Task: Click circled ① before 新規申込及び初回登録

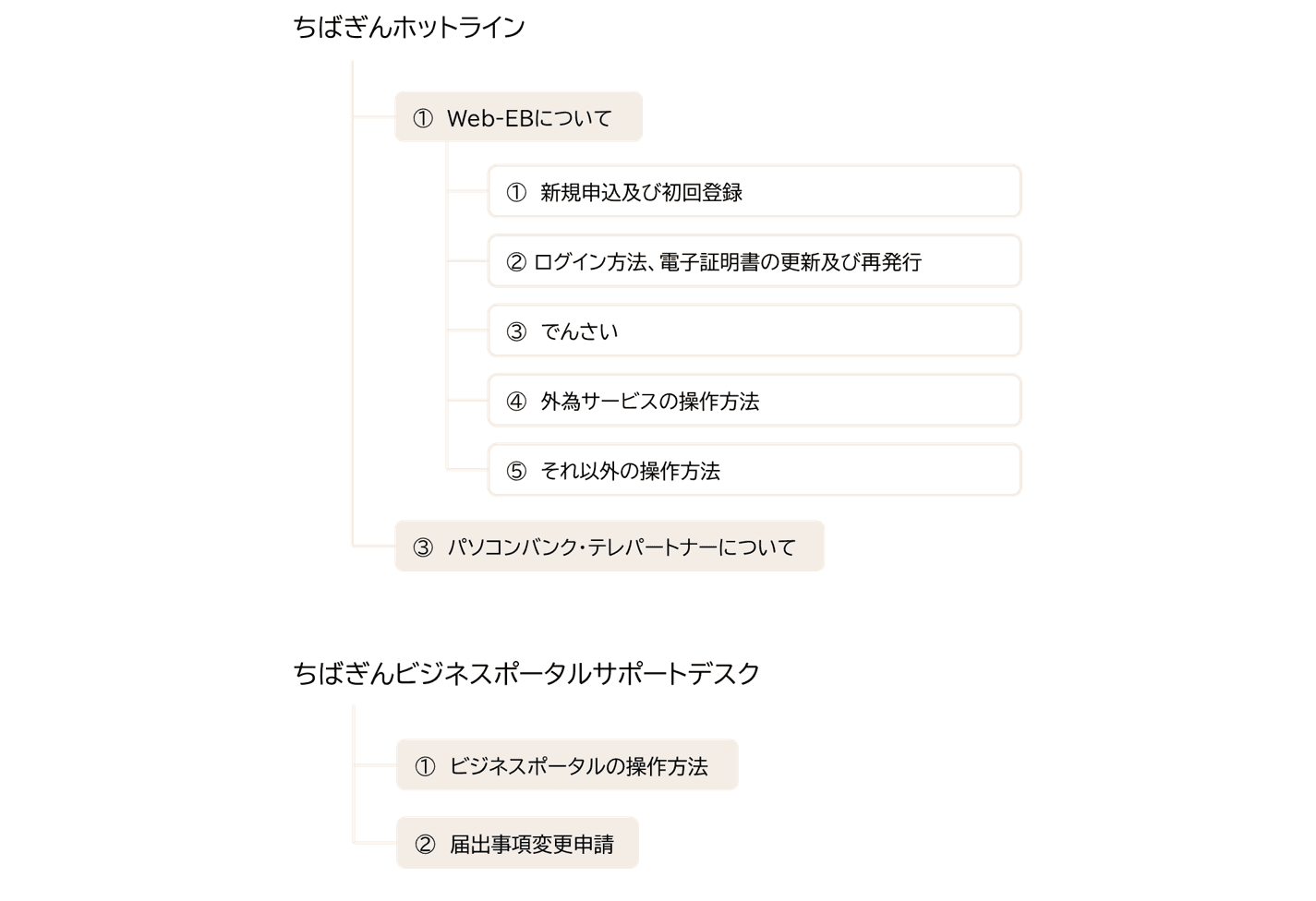Action: point(516,192)
